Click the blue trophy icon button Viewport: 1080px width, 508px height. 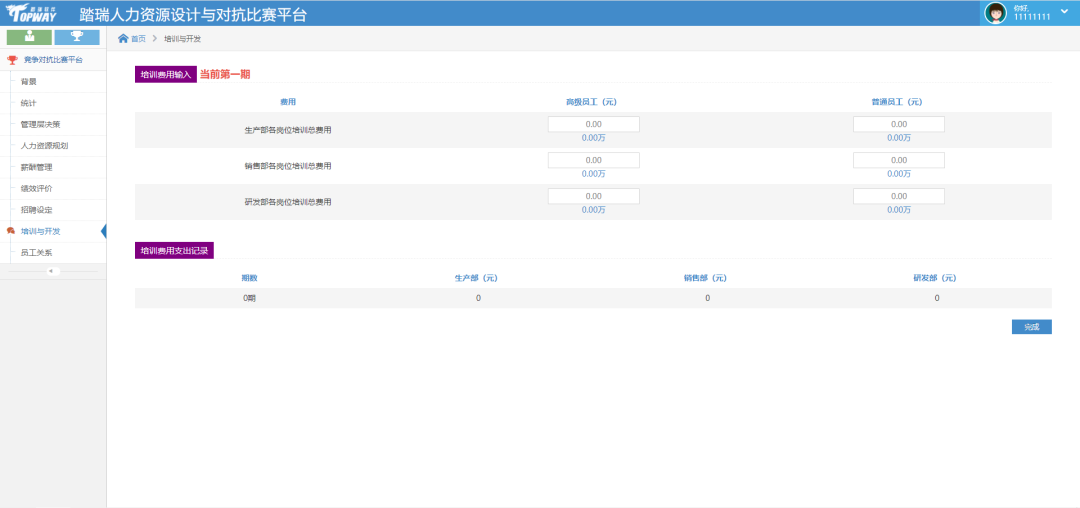[x=76, y=37]
